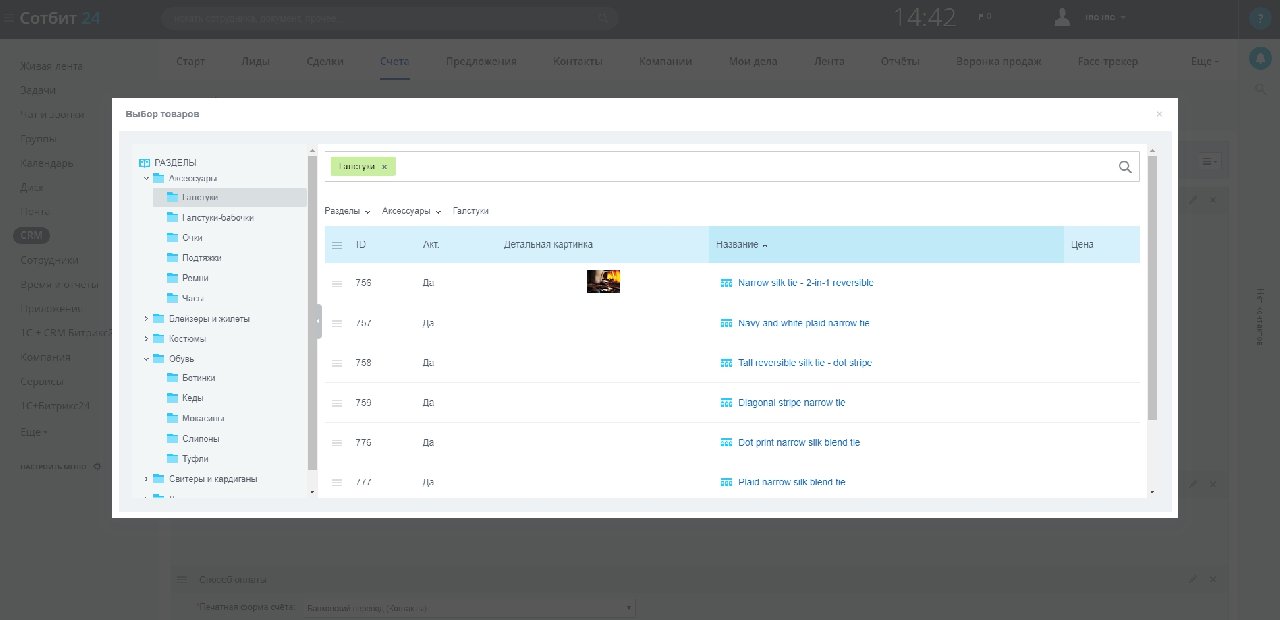This screenshot has width=1280, height=620.
Task: Select the Галстуки folder in the tree
Action: click(230, 197)
